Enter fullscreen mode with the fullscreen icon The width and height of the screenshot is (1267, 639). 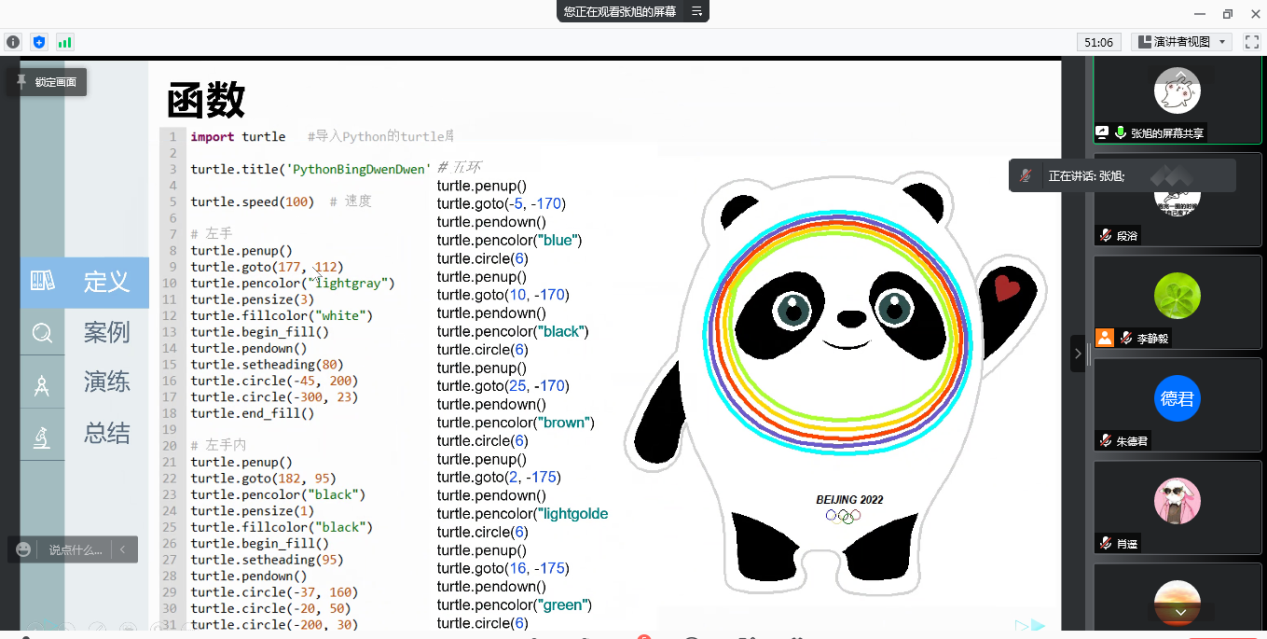point(1251,42)
